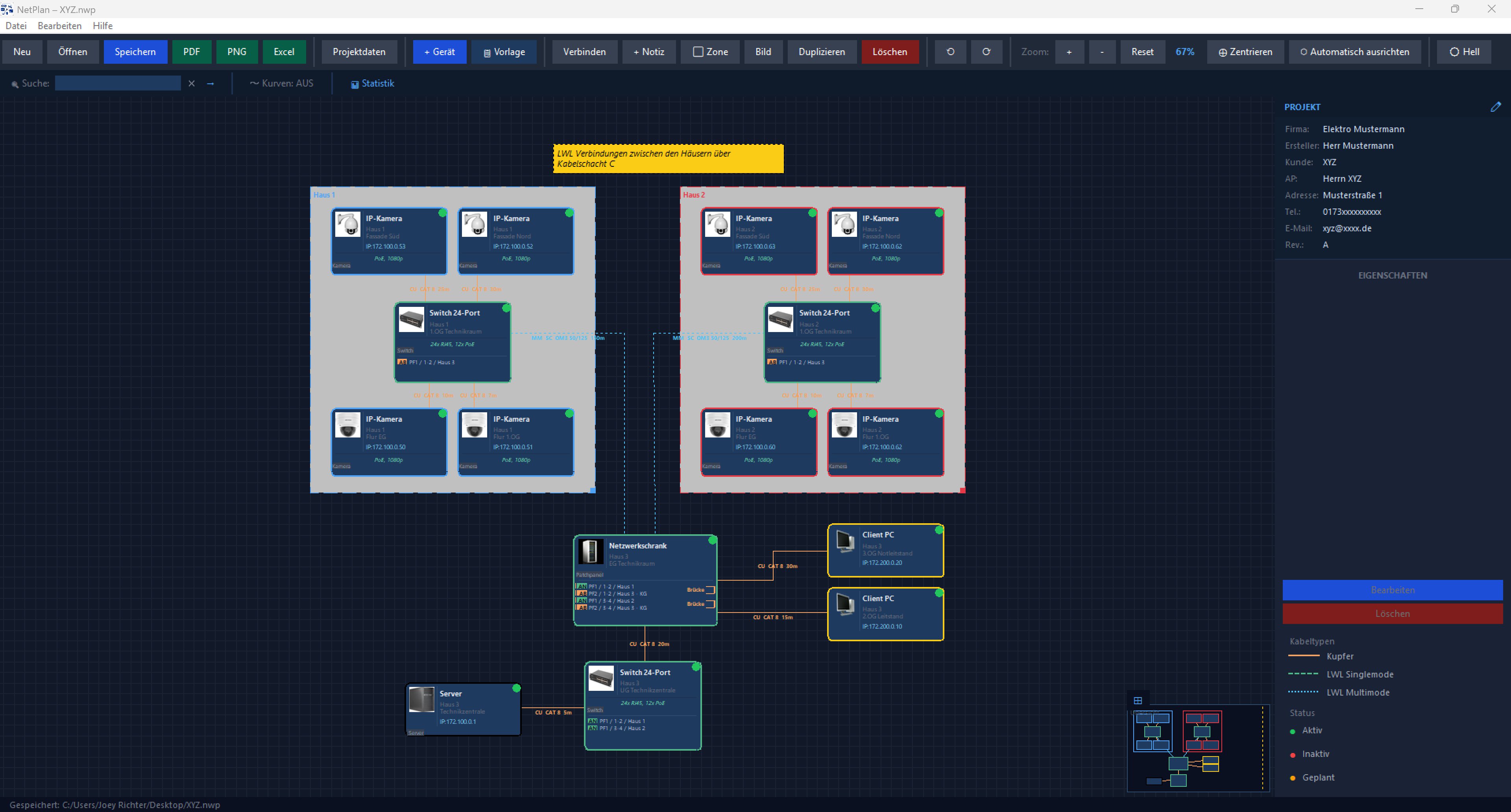Select the Server device icon
This screenshot has width=1511, height=812.
coord(421,699)
